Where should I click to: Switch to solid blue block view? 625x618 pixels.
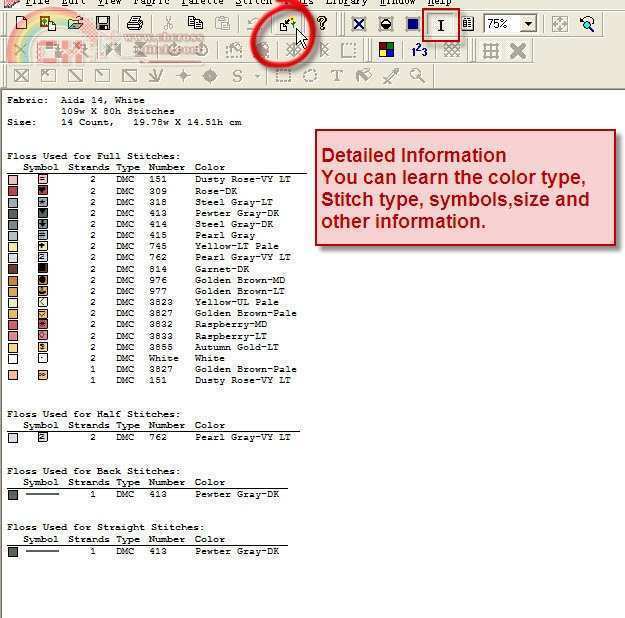pos(413,25)
